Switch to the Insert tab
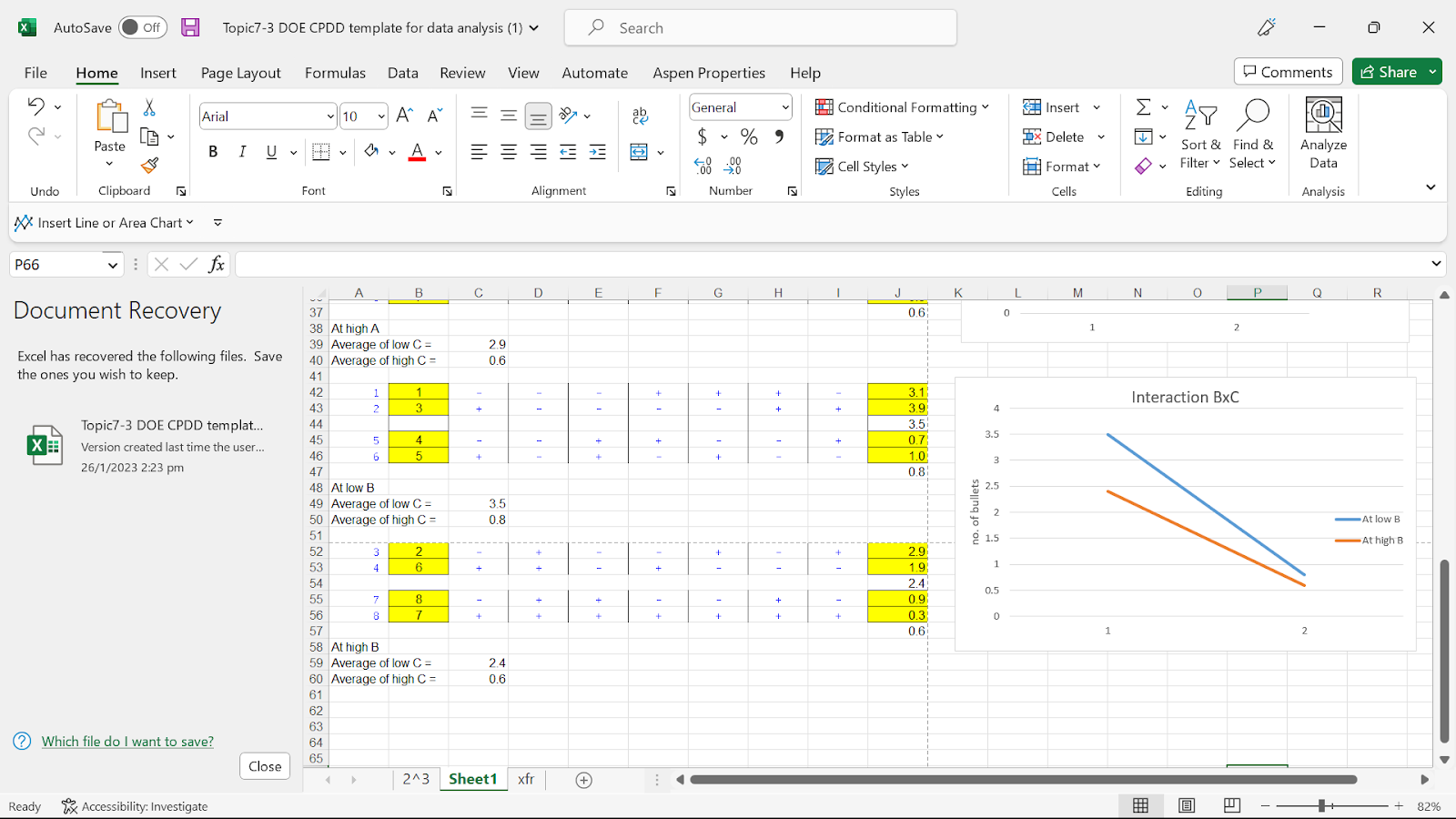 pyautogui.click(x=158, y=73)
